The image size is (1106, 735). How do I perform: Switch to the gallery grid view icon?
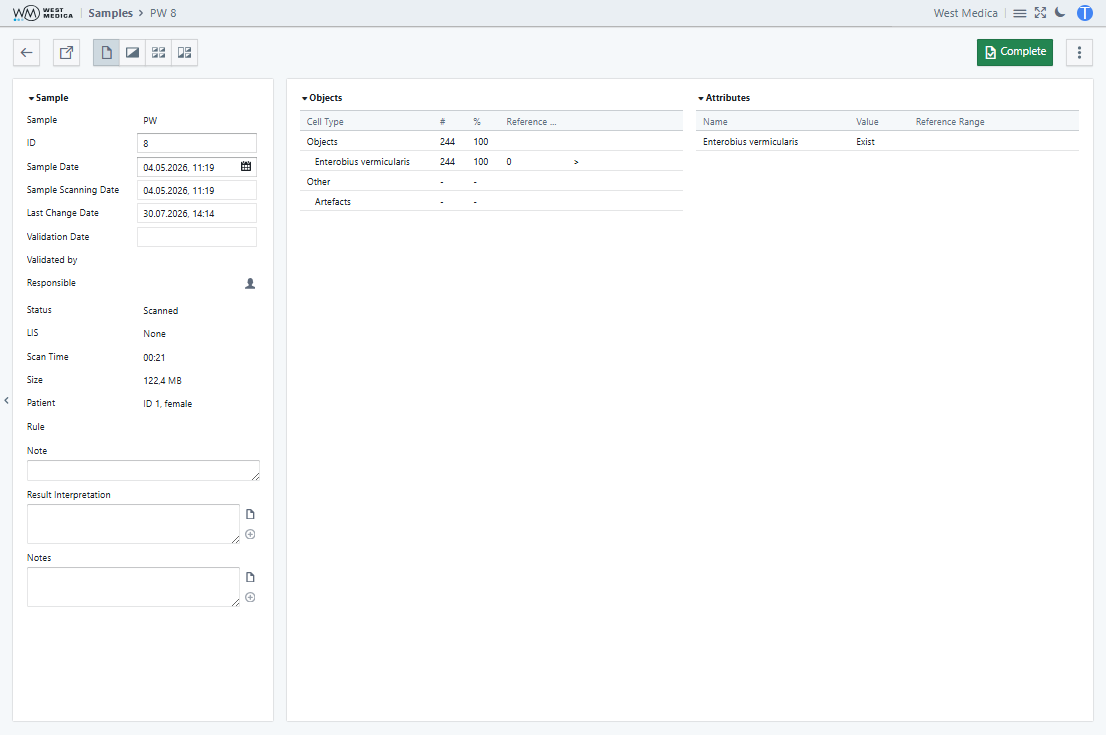coord(159,52)
